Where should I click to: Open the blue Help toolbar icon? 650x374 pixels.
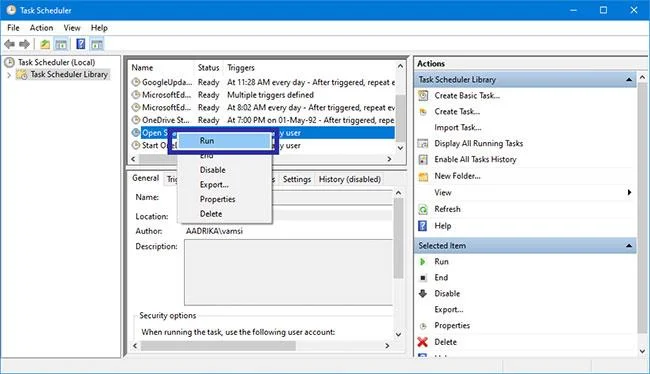click(81, 44)
